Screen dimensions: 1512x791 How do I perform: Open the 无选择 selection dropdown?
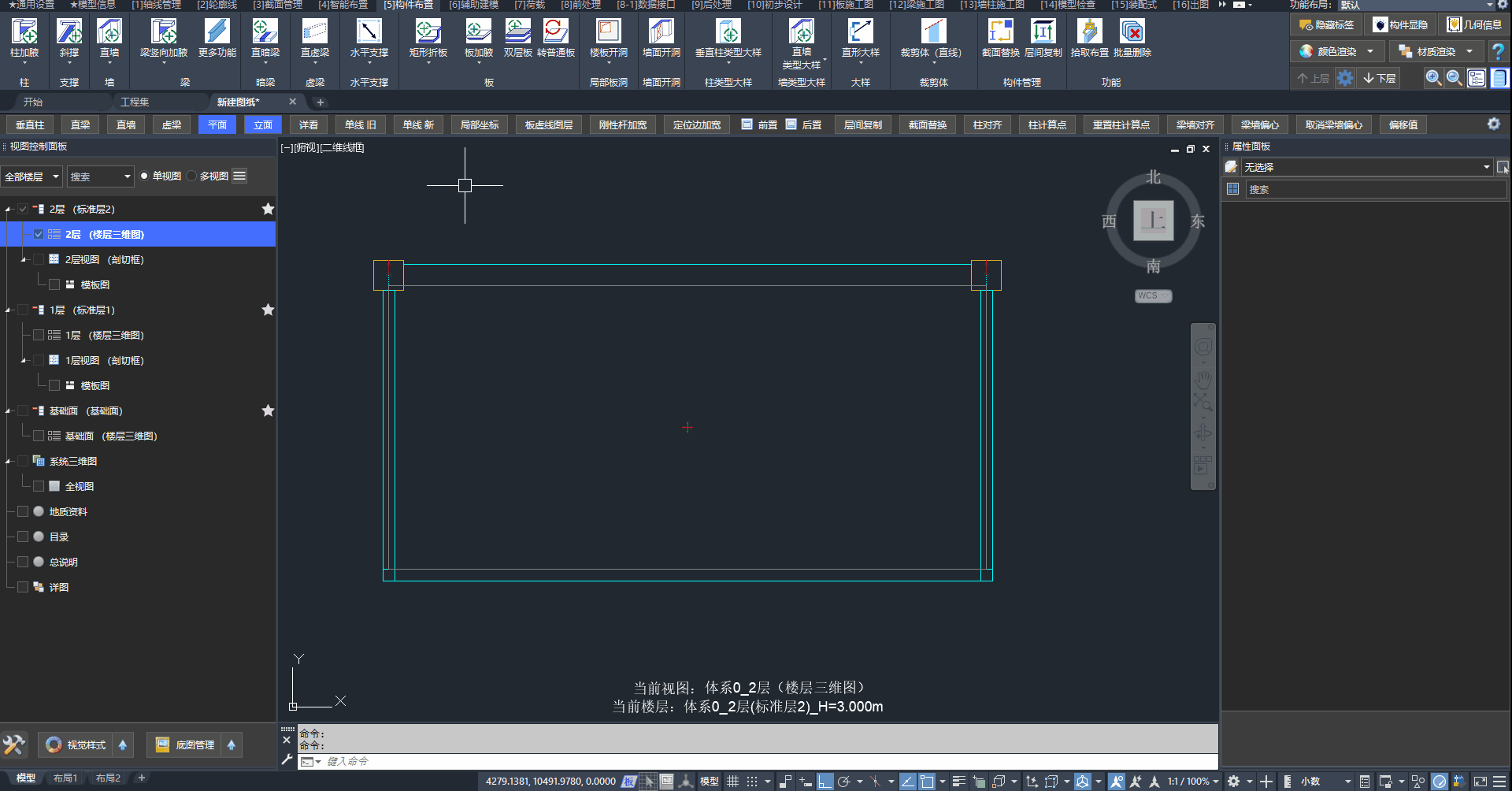click(1366, 167)
